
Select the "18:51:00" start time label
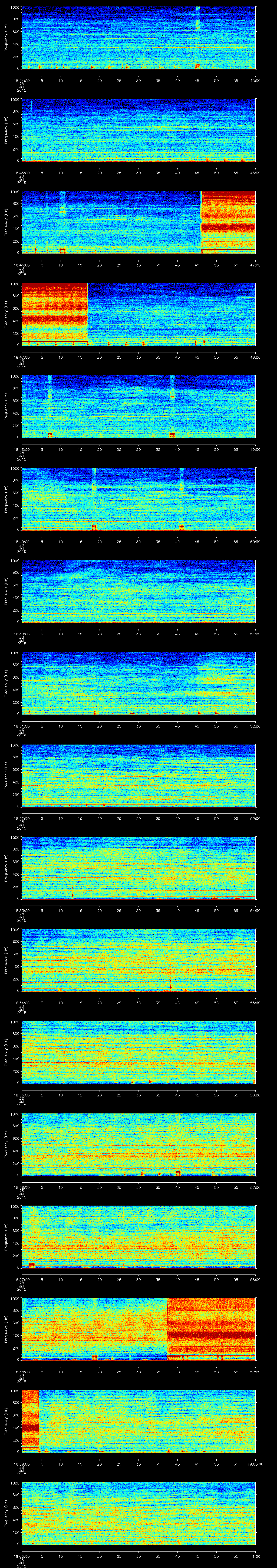[21, 726]
